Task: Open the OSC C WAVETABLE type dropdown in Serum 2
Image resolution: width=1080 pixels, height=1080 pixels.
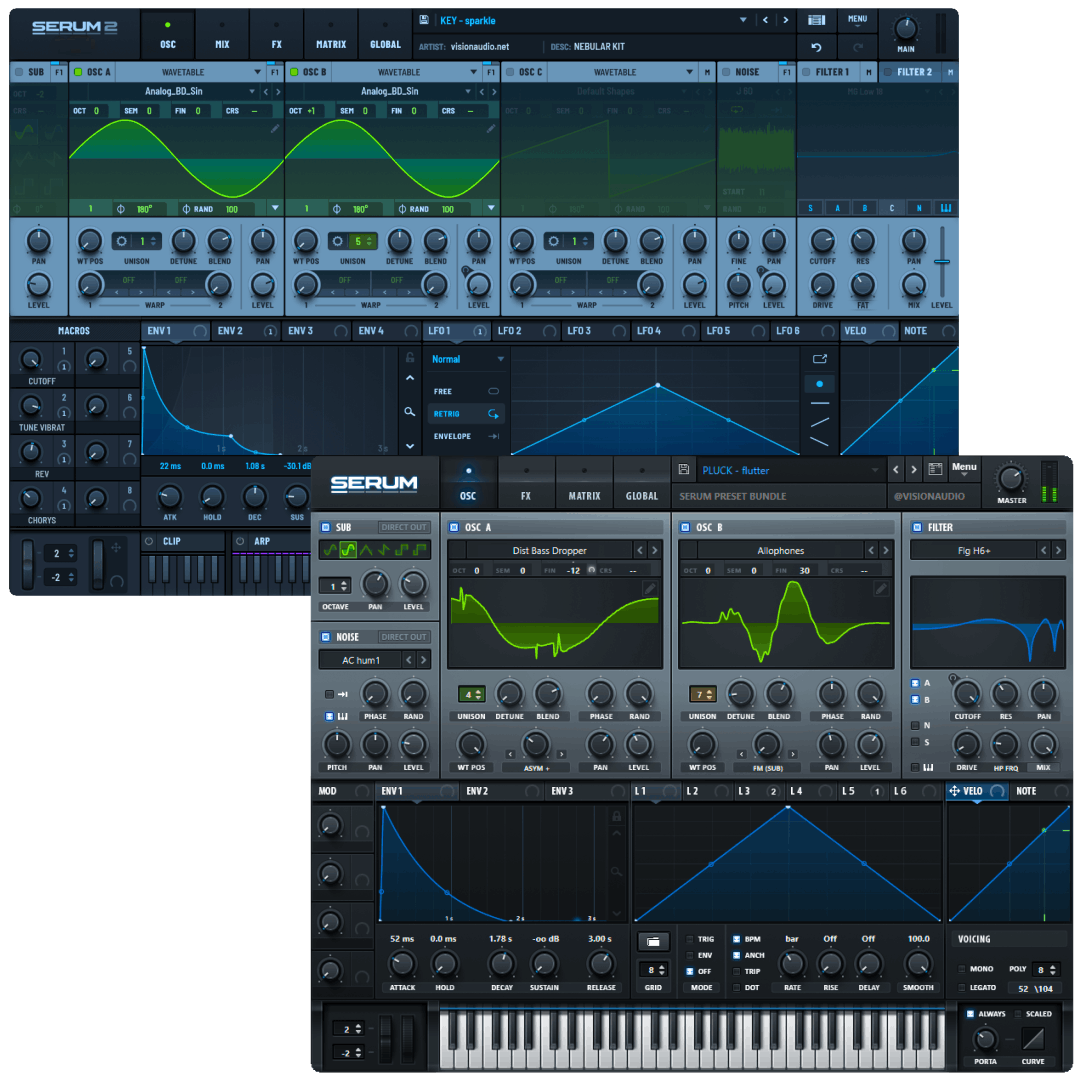Action: pyautogui.click(x=689, y=72)
